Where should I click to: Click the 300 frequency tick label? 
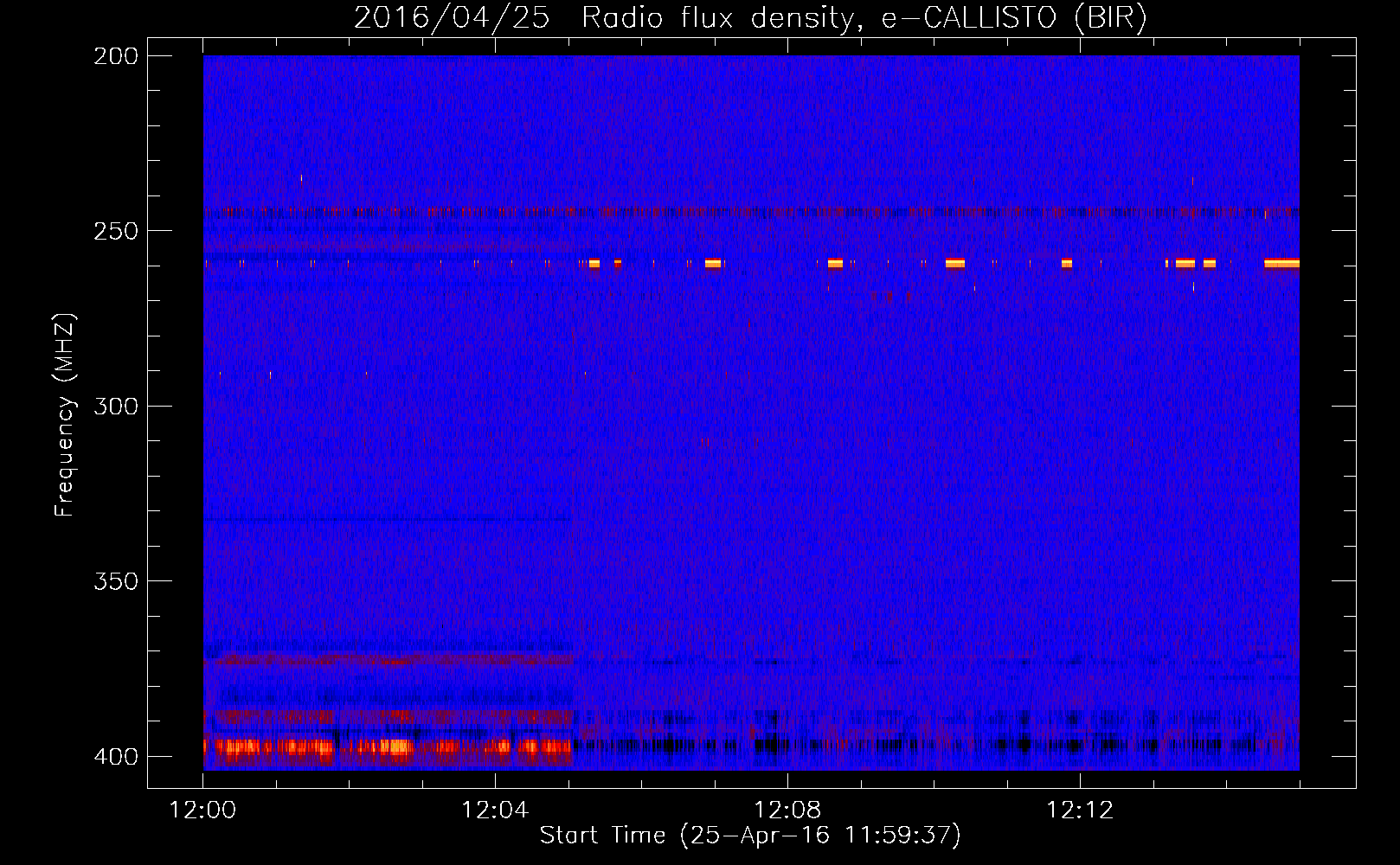tap(116, 407)
